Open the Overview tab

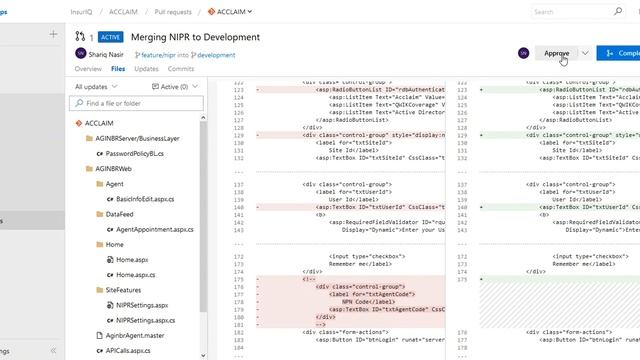coord(88,69)
